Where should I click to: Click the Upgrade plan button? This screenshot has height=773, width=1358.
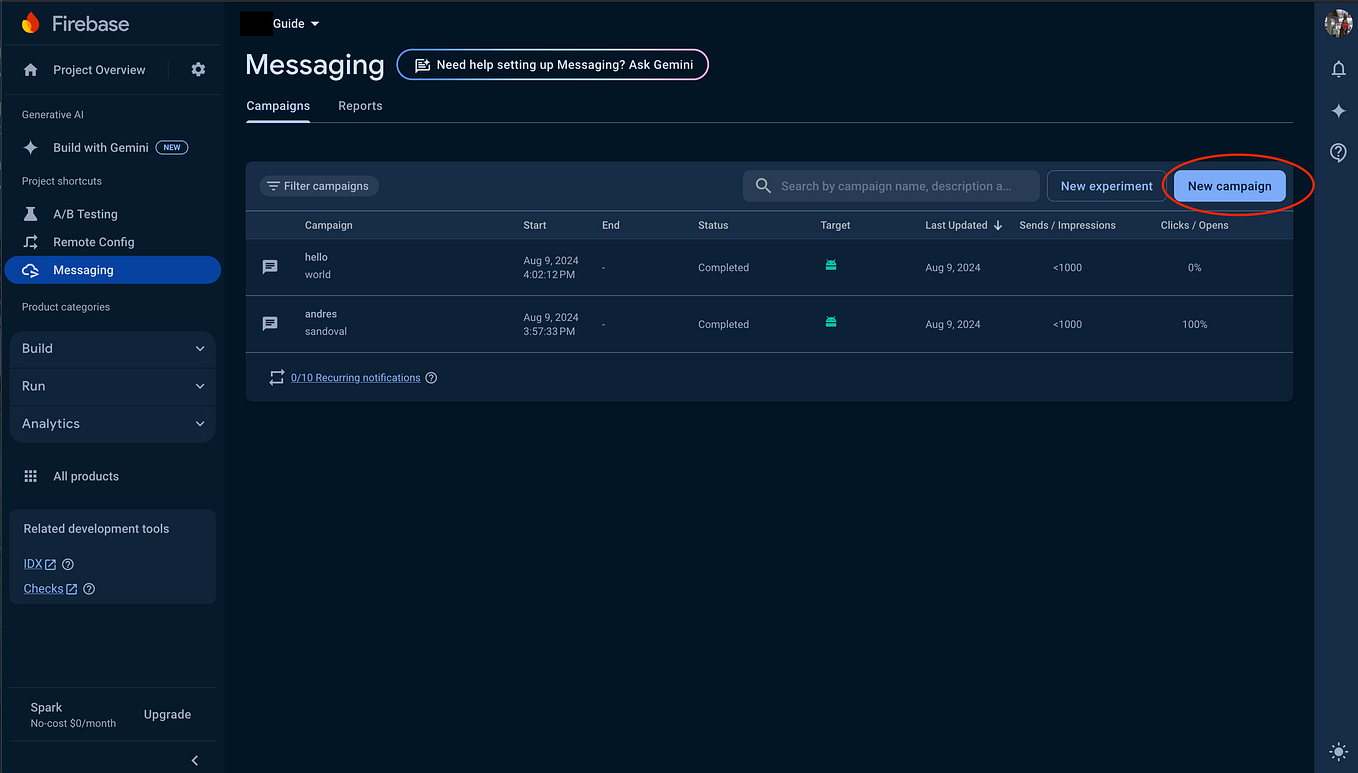(x=167, y=715)
